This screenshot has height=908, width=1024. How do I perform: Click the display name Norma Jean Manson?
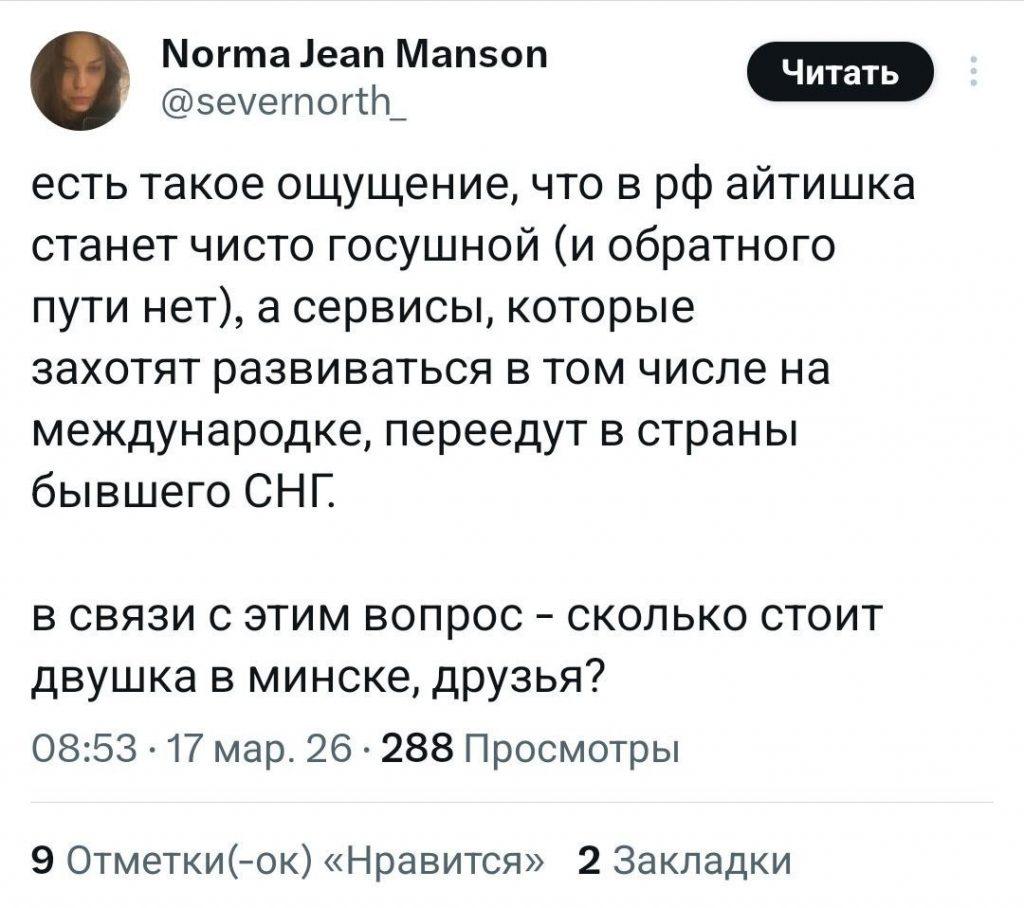(352, 57)
